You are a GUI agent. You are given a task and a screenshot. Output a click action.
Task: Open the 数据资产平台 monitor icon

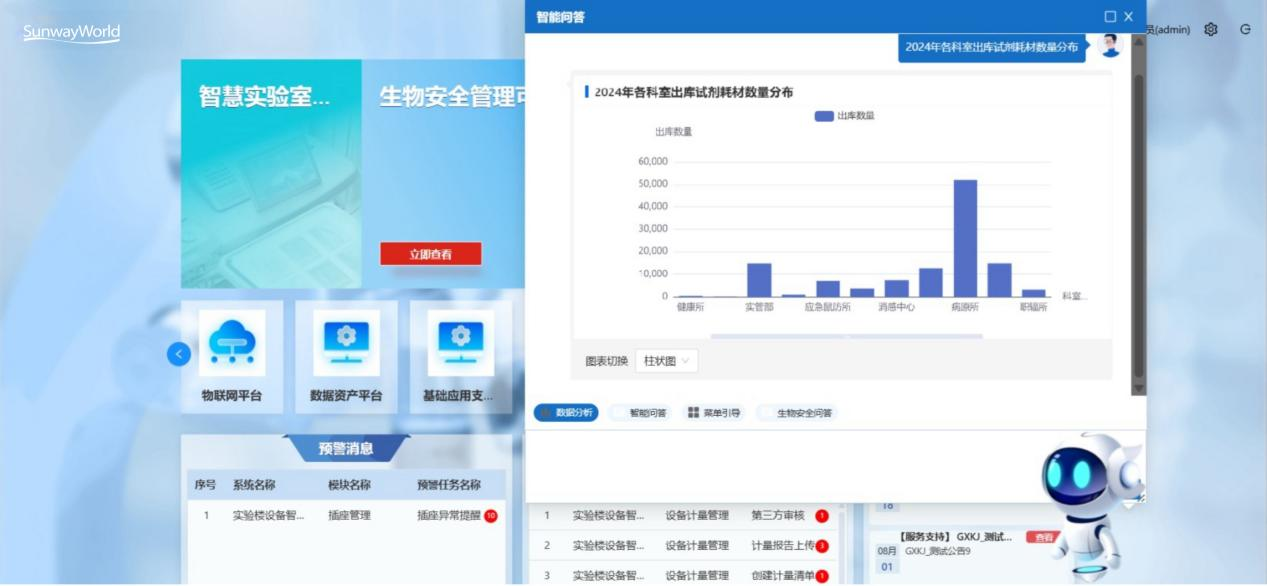tap(346, 343)
